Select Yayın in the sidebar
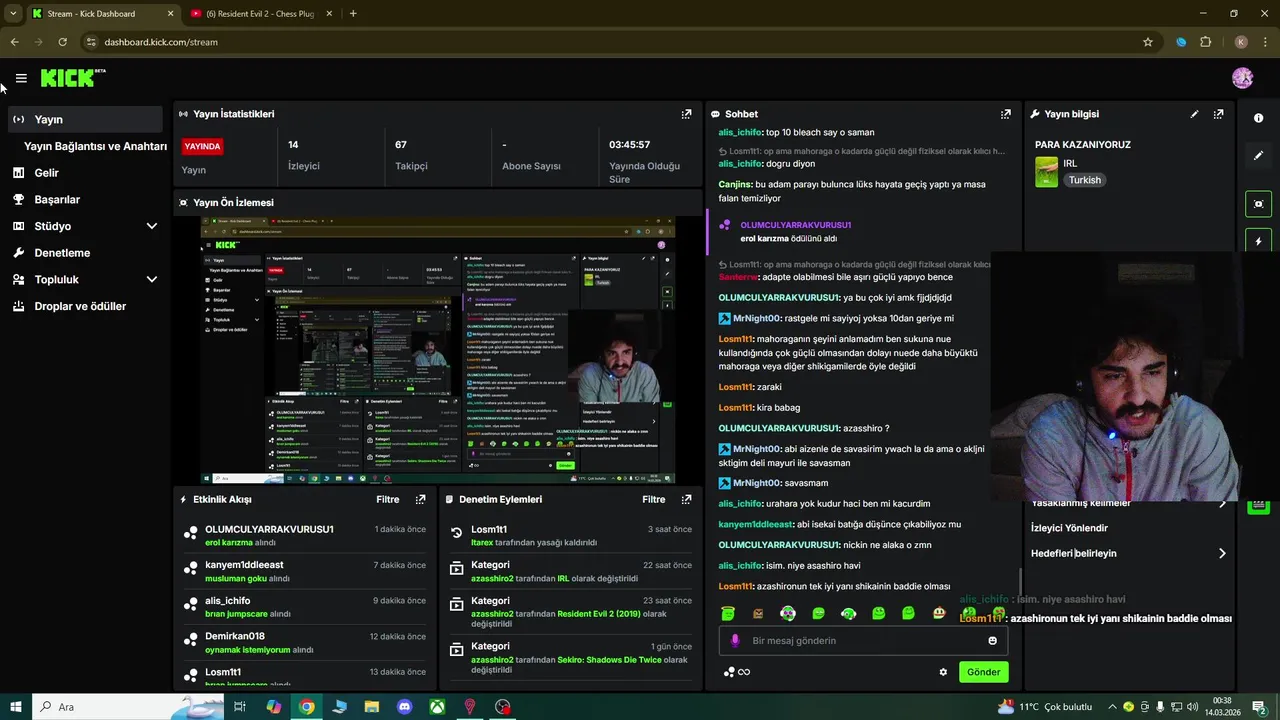1280x720 pixels. pyautogui.click(x=84, y=119)
